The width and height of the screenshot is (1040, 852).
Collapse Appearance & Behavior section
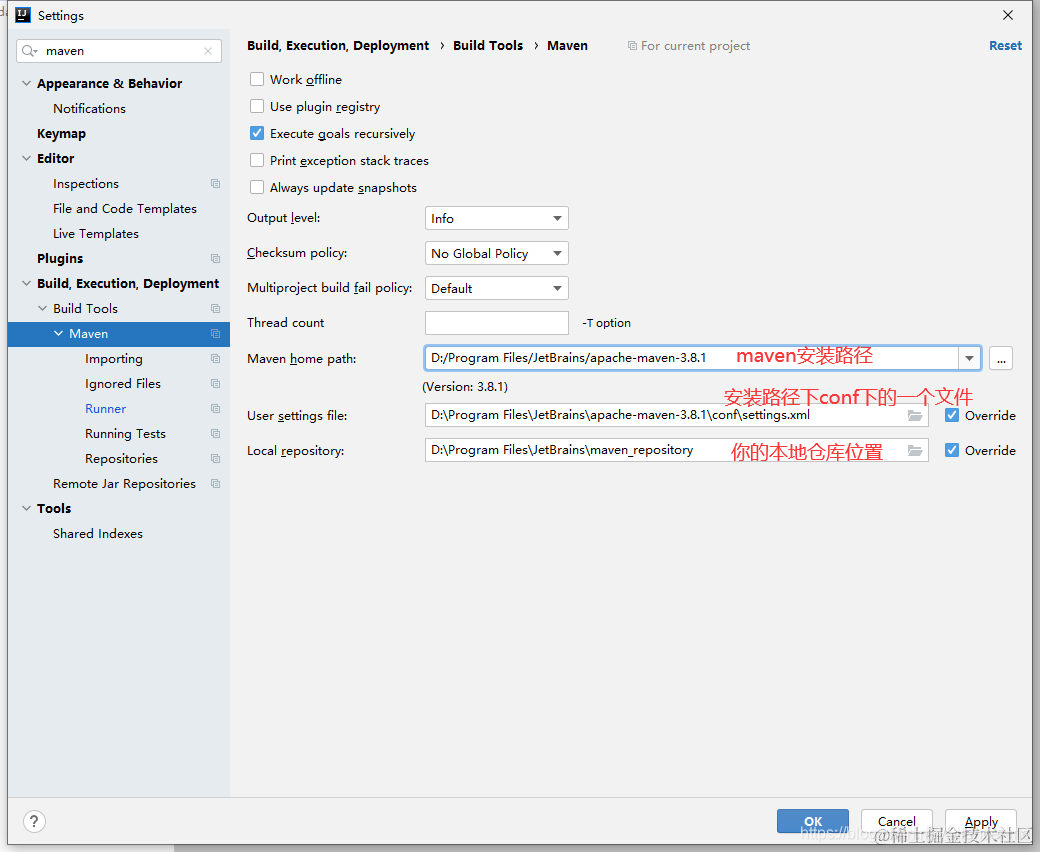click(27, 84)
